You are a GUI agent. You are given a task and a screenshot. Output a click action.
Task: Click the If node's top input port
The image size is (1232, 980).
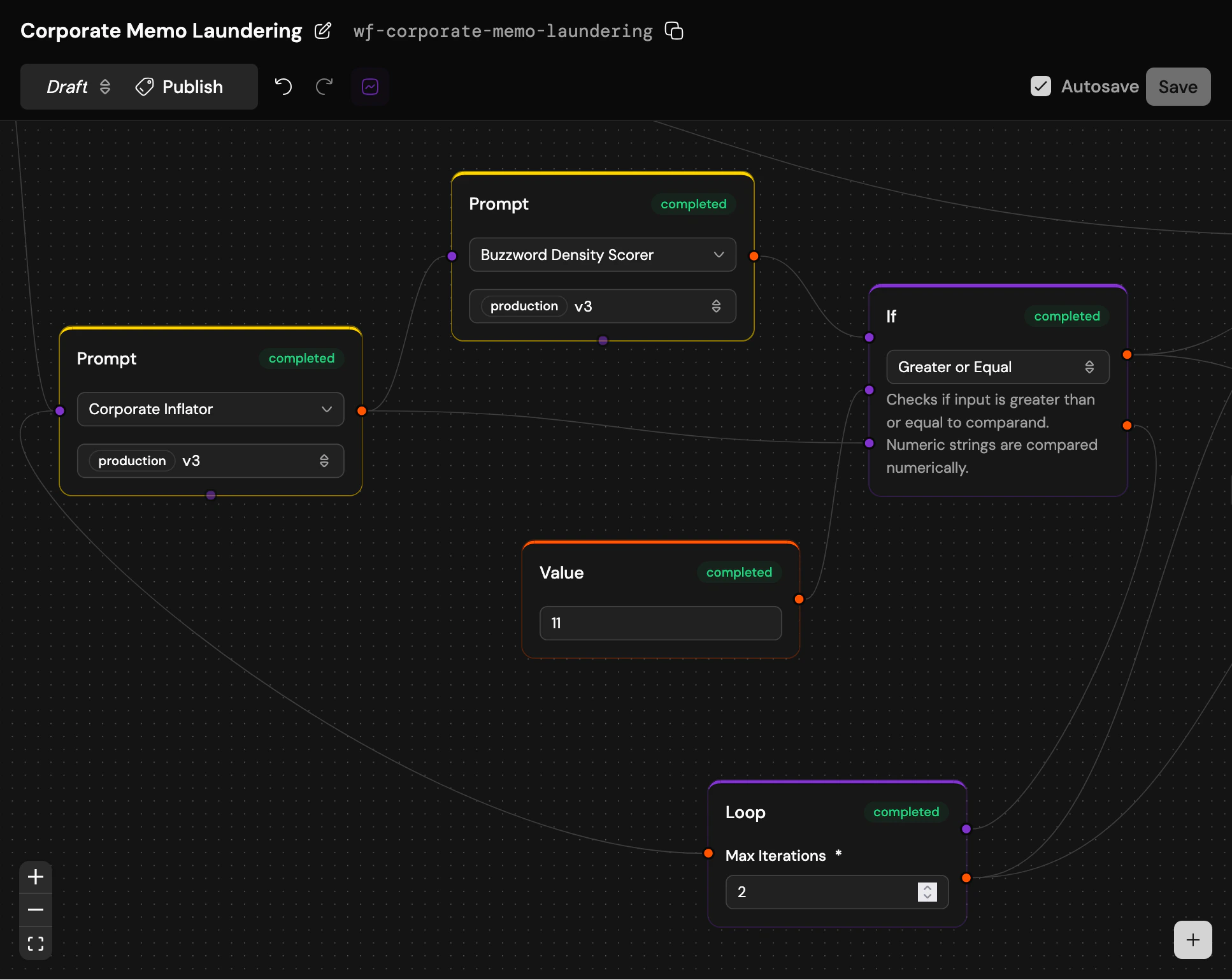tap(869, 337)
